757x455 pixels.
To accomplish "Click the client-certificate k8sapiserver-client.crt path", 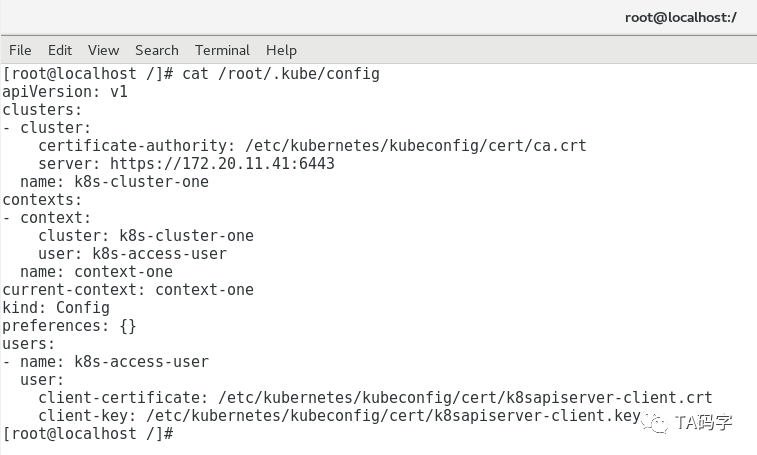I will point(465,398).
